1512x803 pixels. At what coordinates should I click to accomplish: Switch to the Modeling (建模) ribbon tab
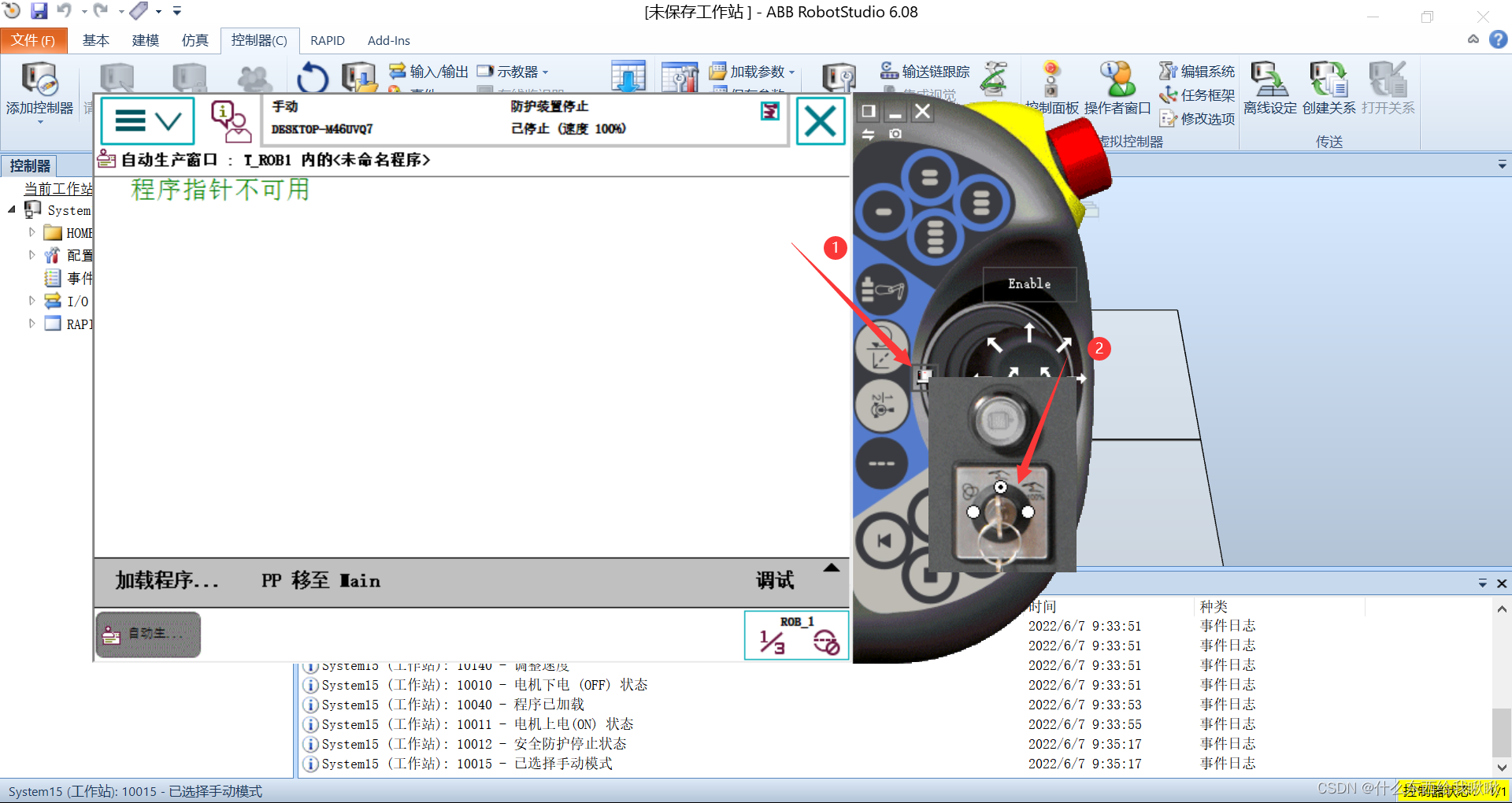click(x=146, y=40)
